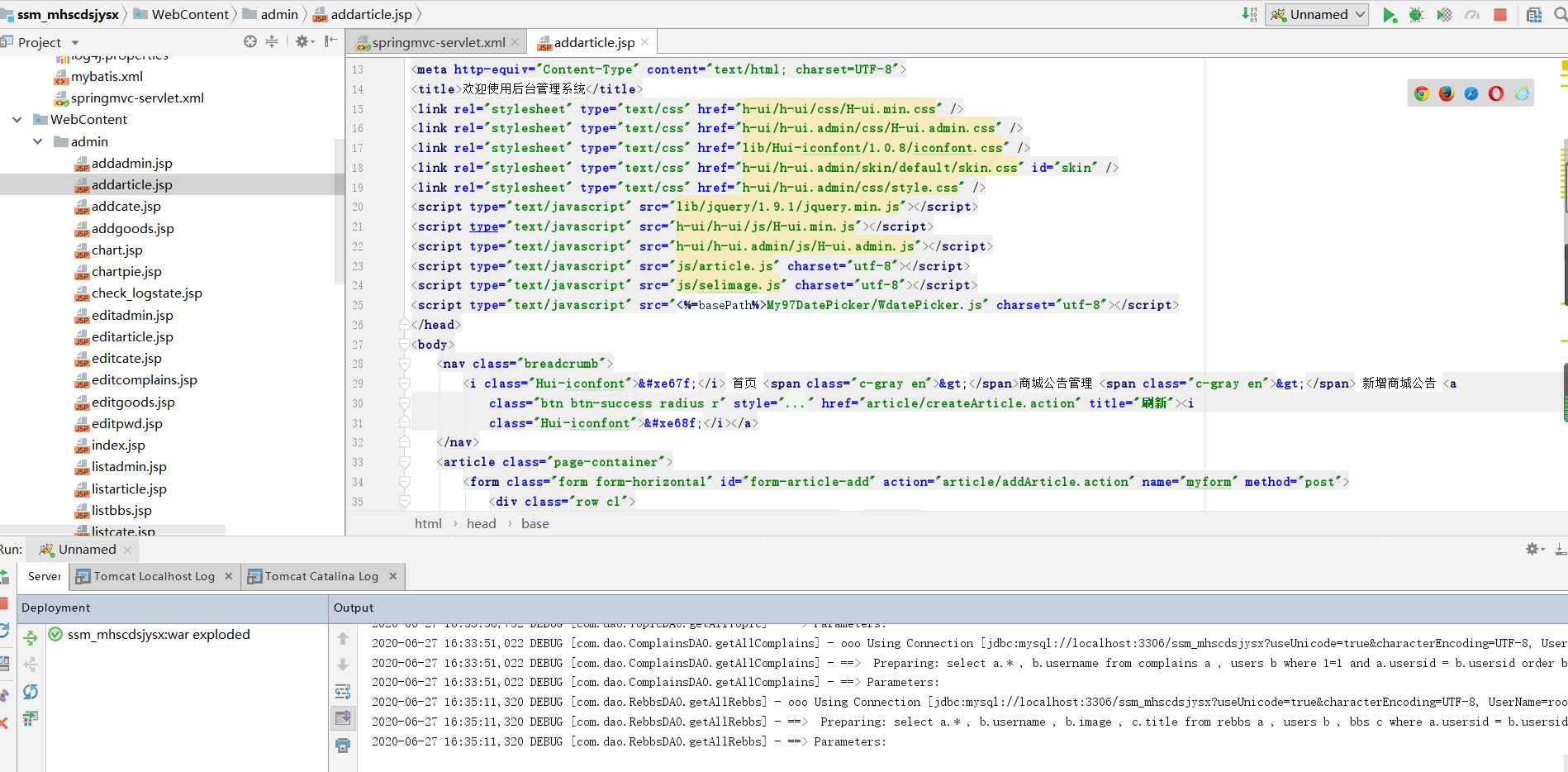Collapse all in Project panel
This screenshot has height=772, width=1568.
[x=272, y=41]
